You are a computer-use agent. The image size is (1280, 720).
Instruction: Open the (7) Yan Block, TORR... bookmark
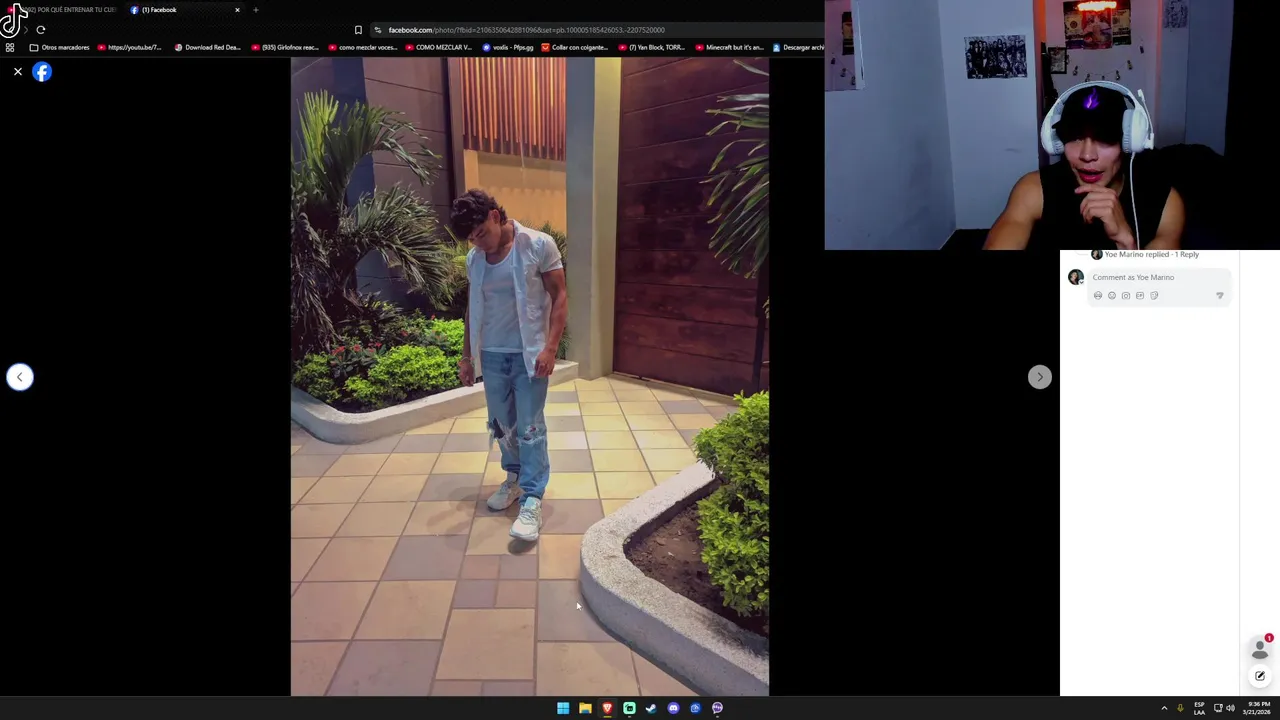click(x=652, y=47)
